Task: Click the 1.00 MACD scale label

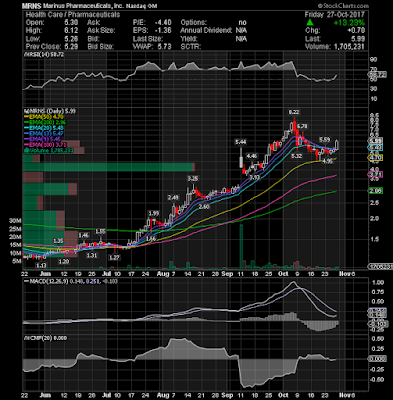Action: (x=378, y=282)
